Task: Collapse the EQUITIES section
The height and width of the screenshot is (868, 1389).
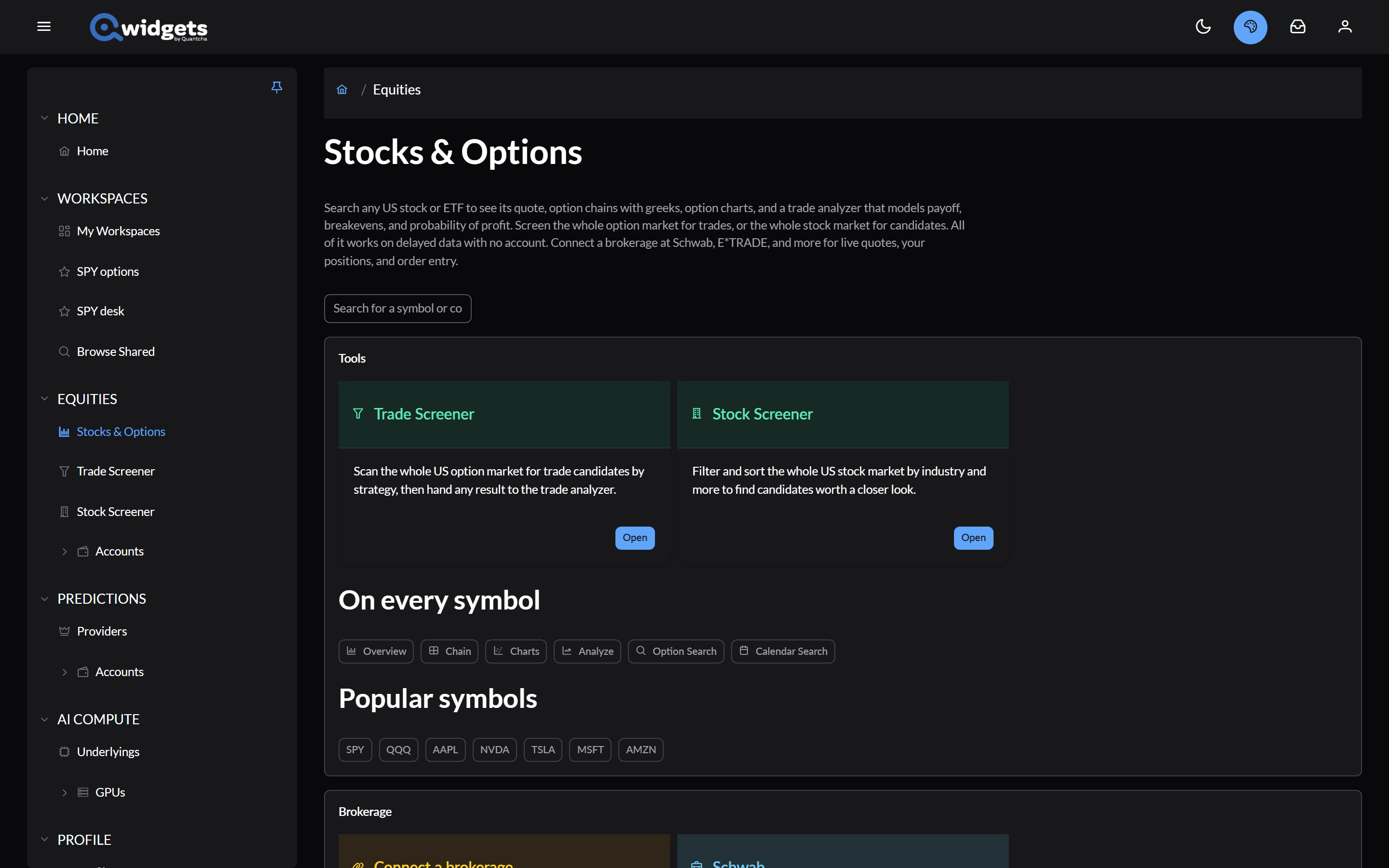Action: (44, 399)
